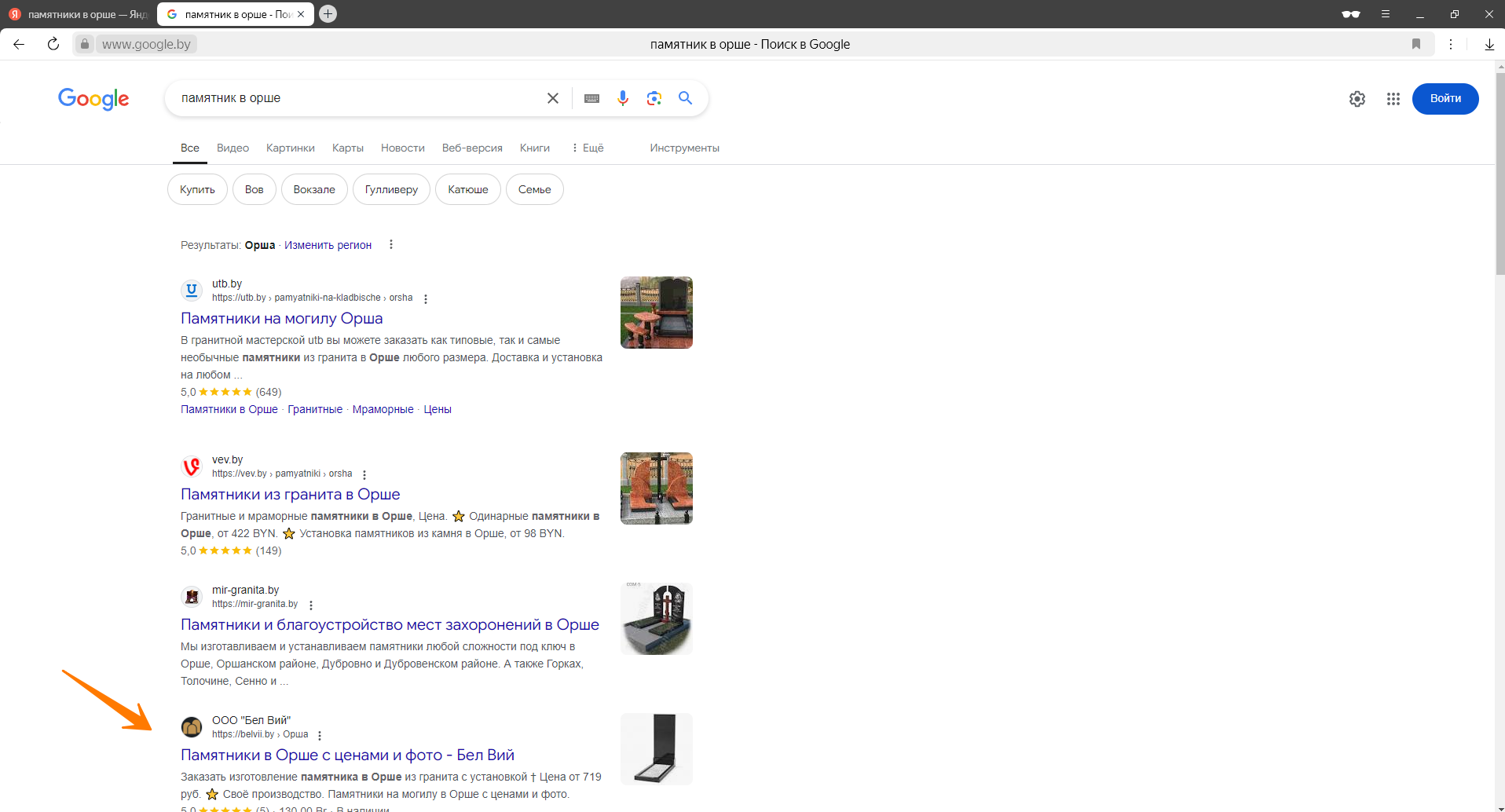Open browser downloads with the download arrow
Viewport: 1505px width, 812px height.
(1489, 44)
